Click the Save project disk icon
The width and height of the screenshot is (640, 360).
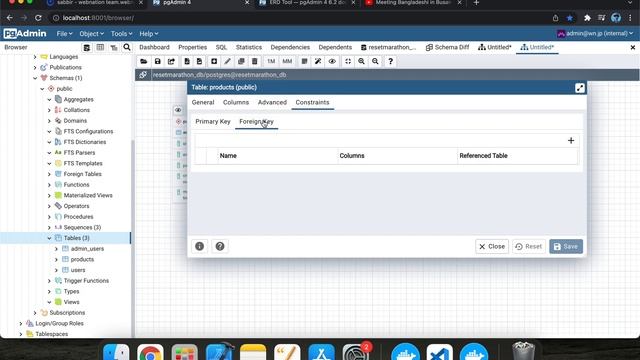point(158,62)
